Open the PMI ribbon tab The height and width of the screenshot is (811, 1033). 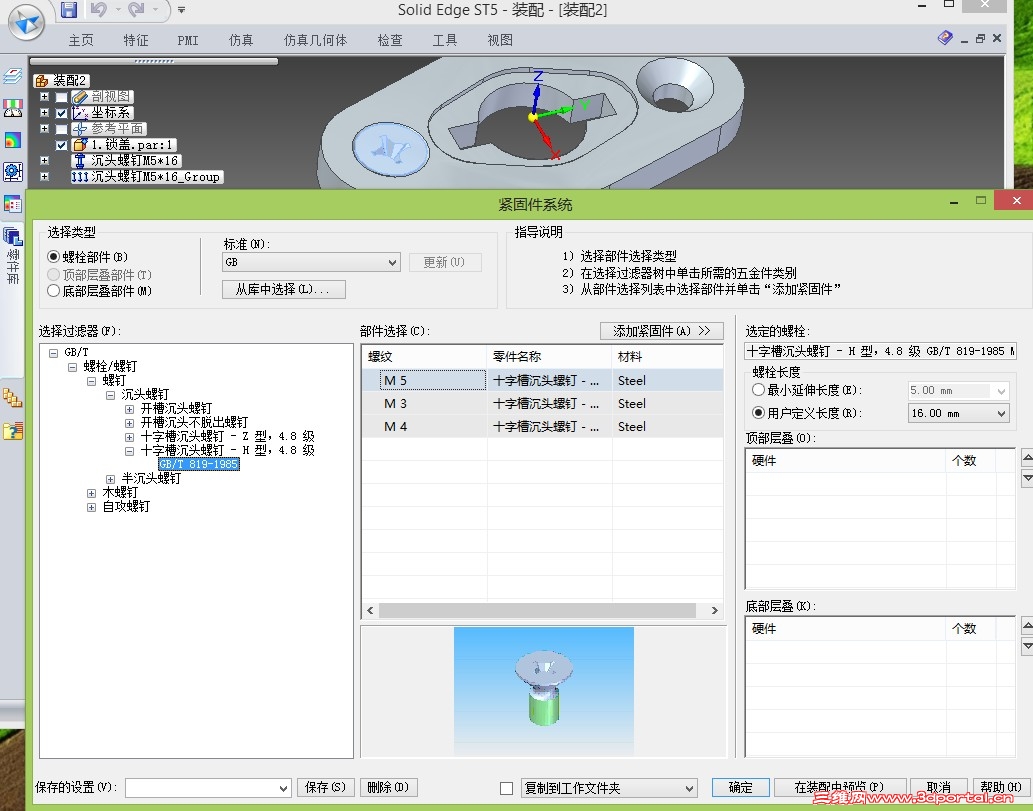coord(188,40)
